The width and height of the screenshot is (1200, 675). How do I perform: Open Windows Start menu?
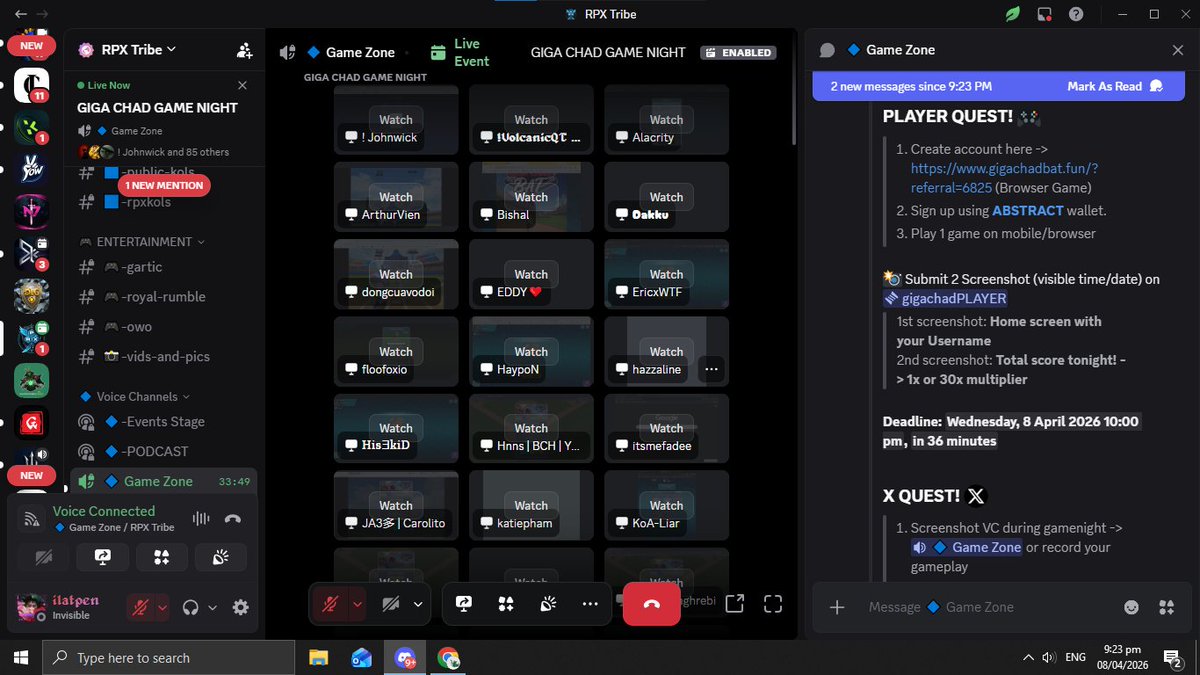tap(20, 657)
